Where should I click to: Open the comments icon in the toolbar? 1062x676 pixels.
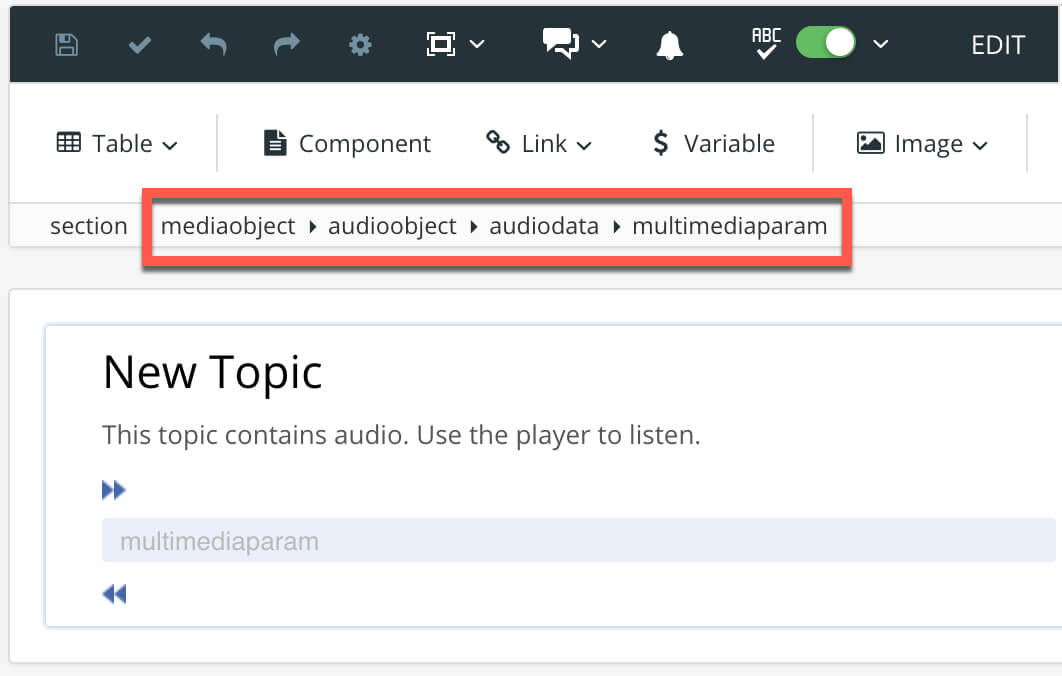click(x=561, y=43)
